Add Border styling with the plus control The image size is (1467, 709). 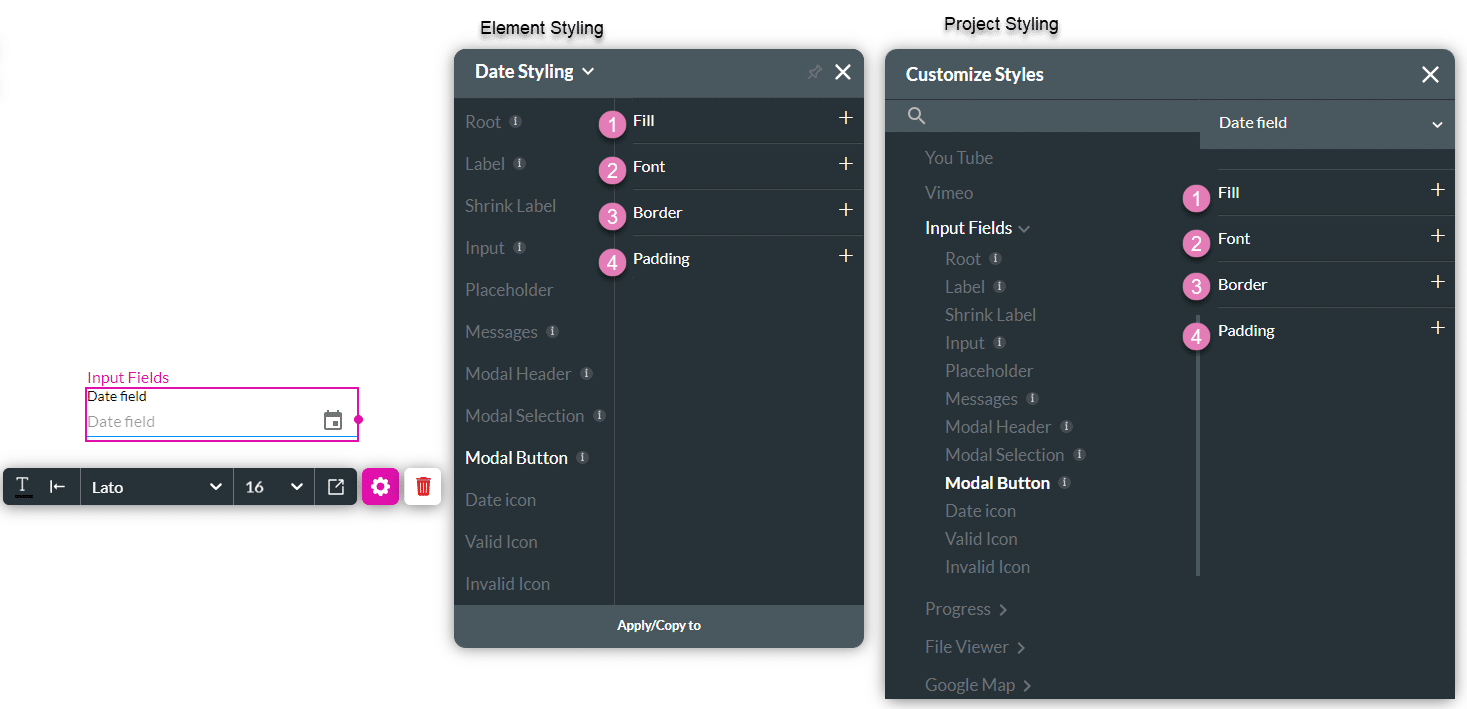(845, 212)
